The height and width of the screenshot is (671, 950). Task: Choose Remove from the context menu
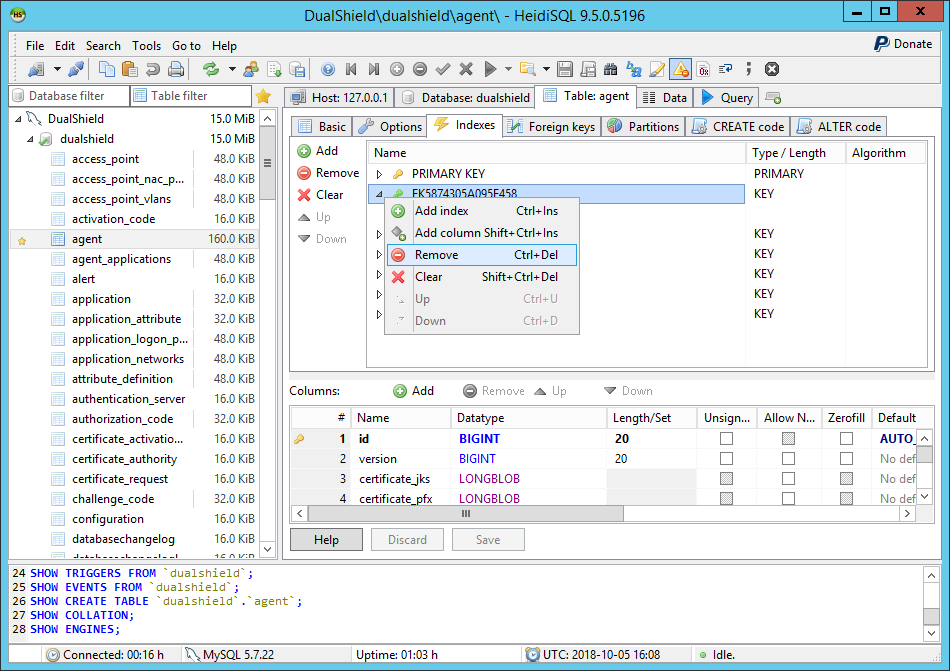pyautogui.click(x=436, y=255)
